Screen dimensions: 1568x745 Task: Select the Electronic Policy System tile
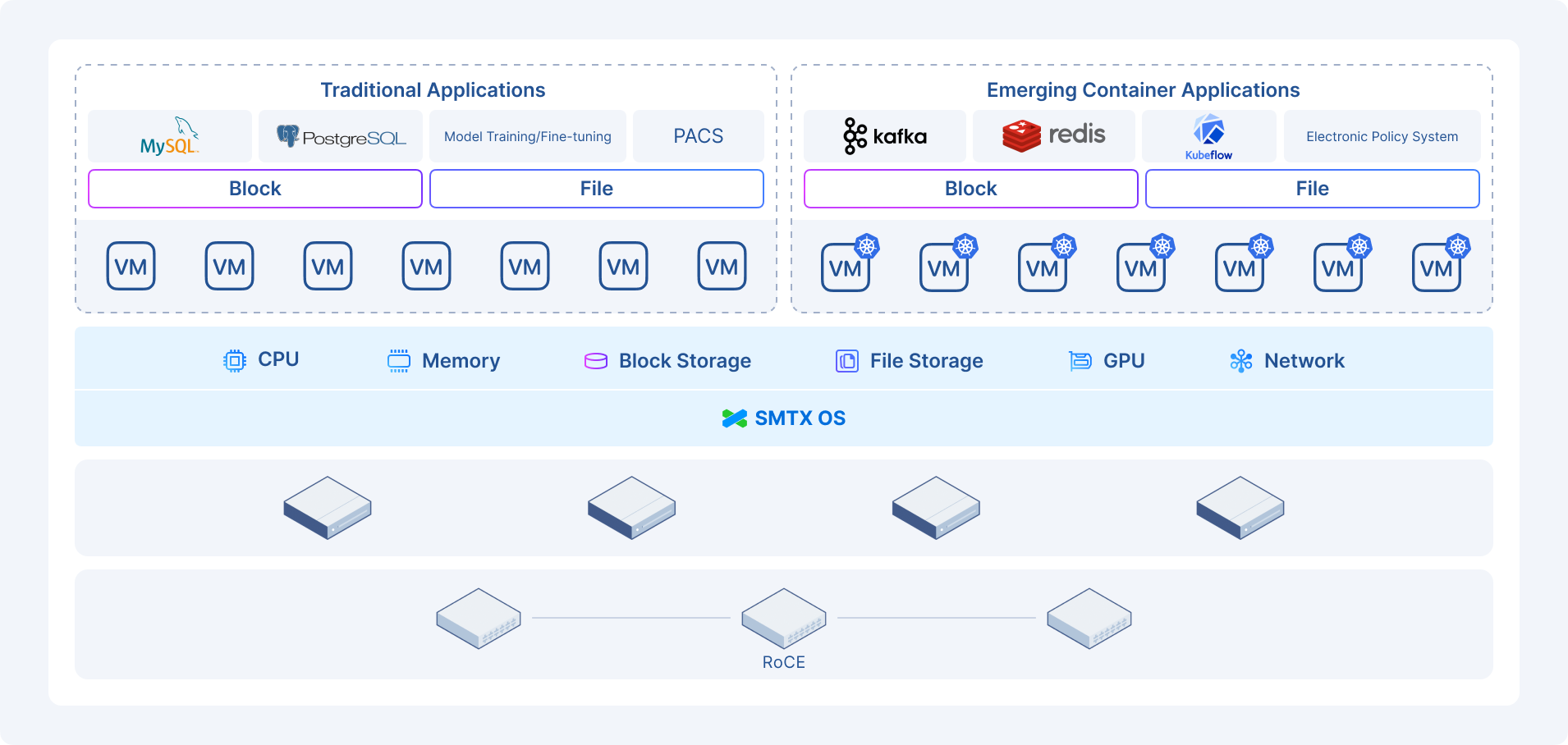coord(1382,136)
